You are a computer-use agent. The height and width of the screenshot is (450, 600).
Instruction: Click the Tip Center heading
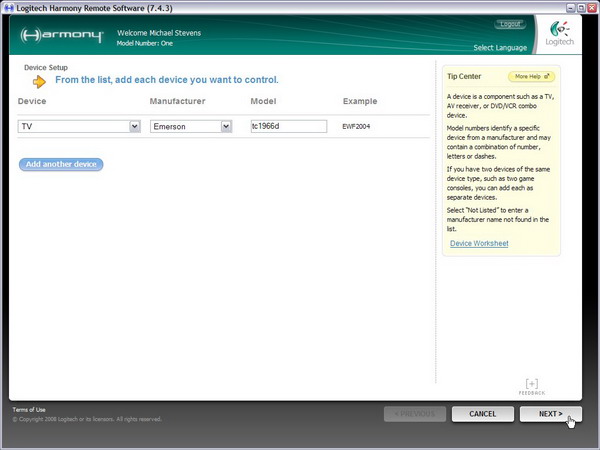[x=464, y=76]
